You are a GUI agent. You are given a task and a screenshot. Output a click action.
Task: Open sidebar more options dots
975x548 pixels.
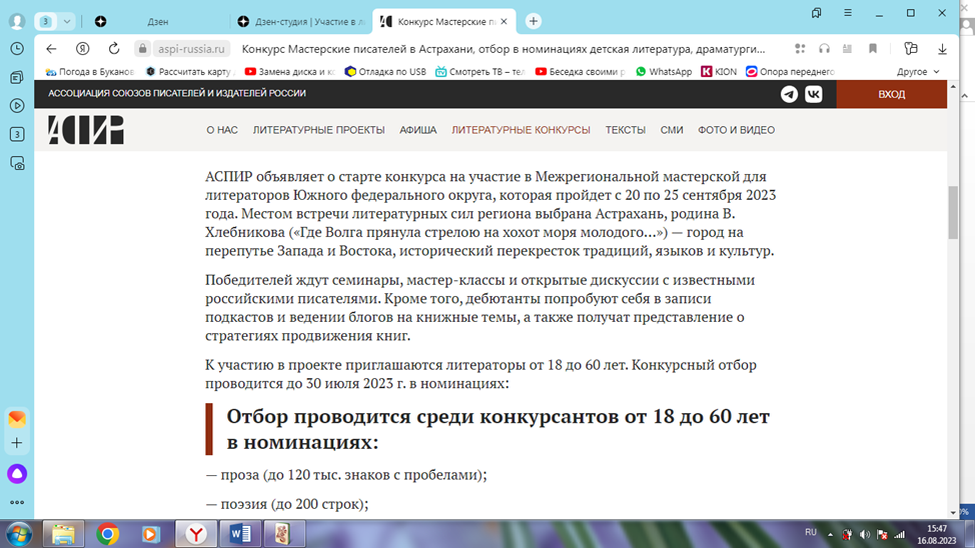point(17,502)
